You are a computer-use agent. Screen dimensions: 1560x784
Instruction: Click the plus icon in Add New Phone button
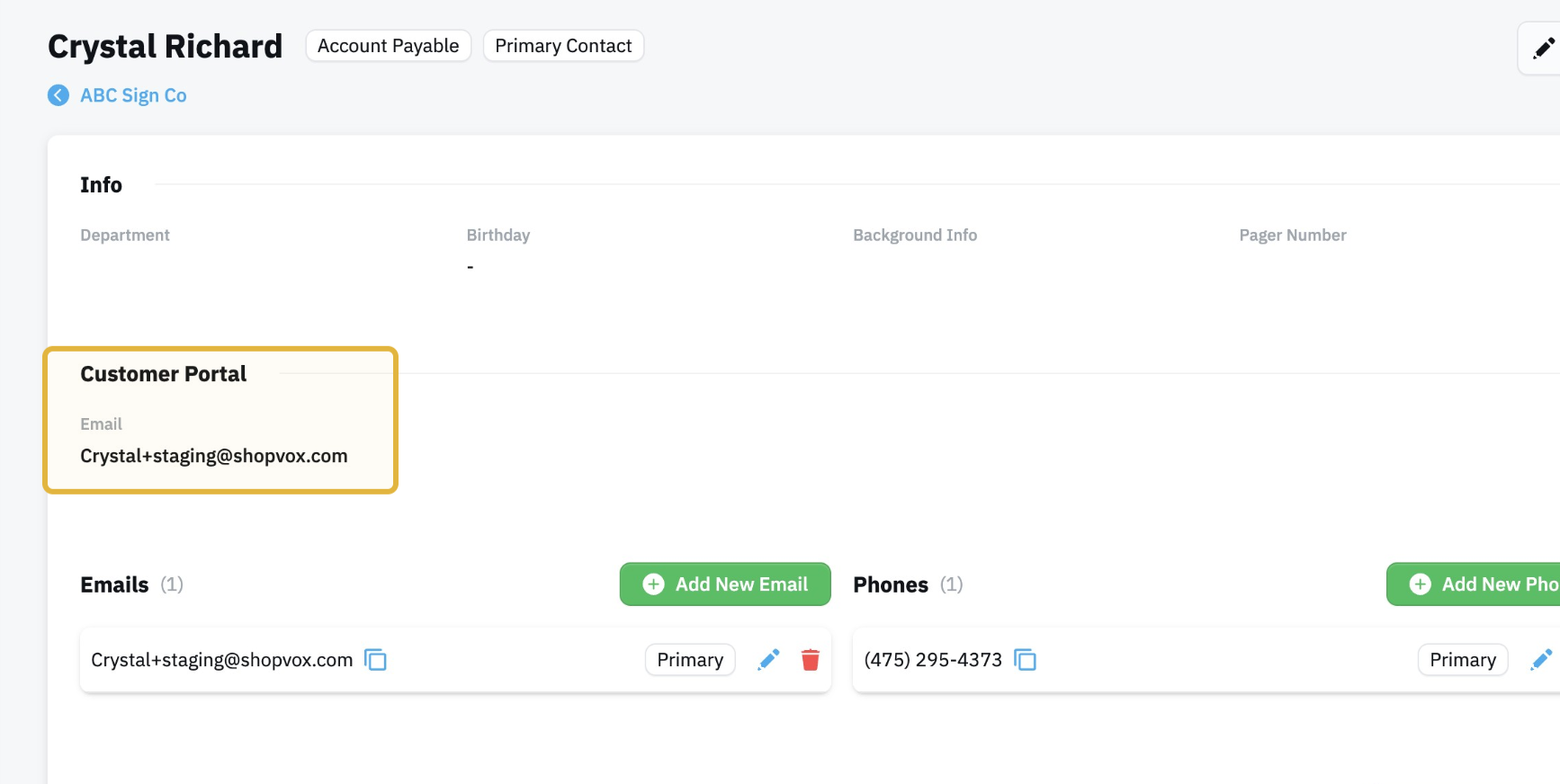(x=1421, y=584)
